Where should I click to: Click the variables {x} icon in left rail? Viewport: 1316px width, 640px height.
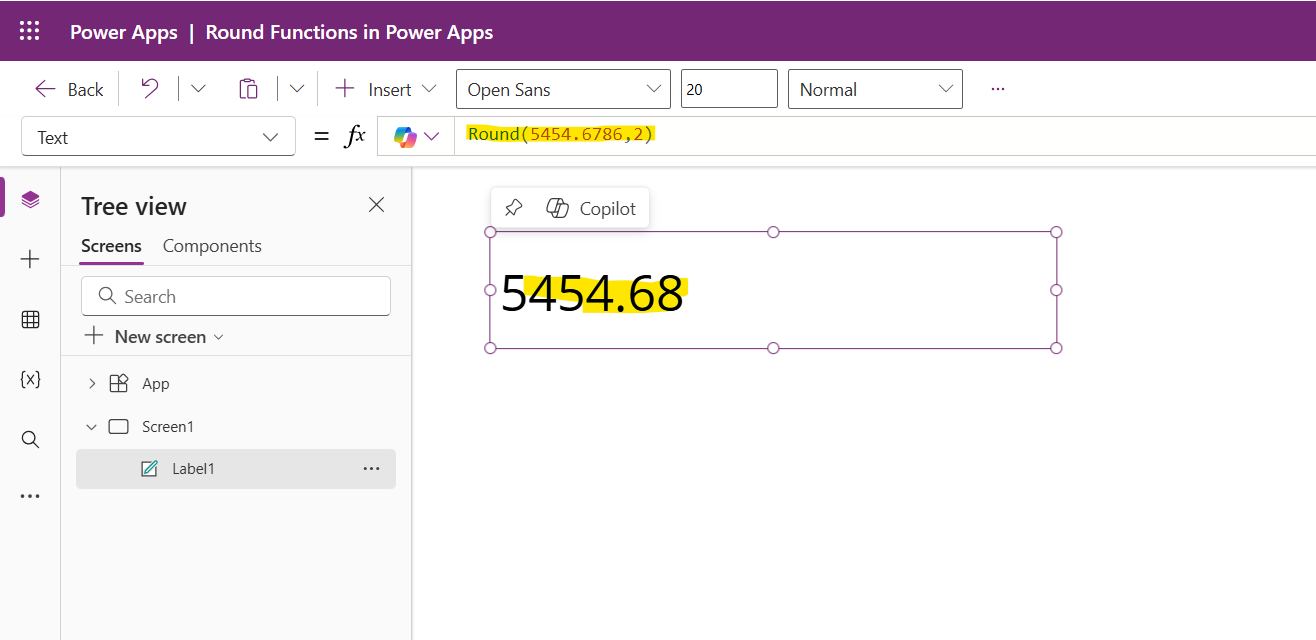pos(30,379)
